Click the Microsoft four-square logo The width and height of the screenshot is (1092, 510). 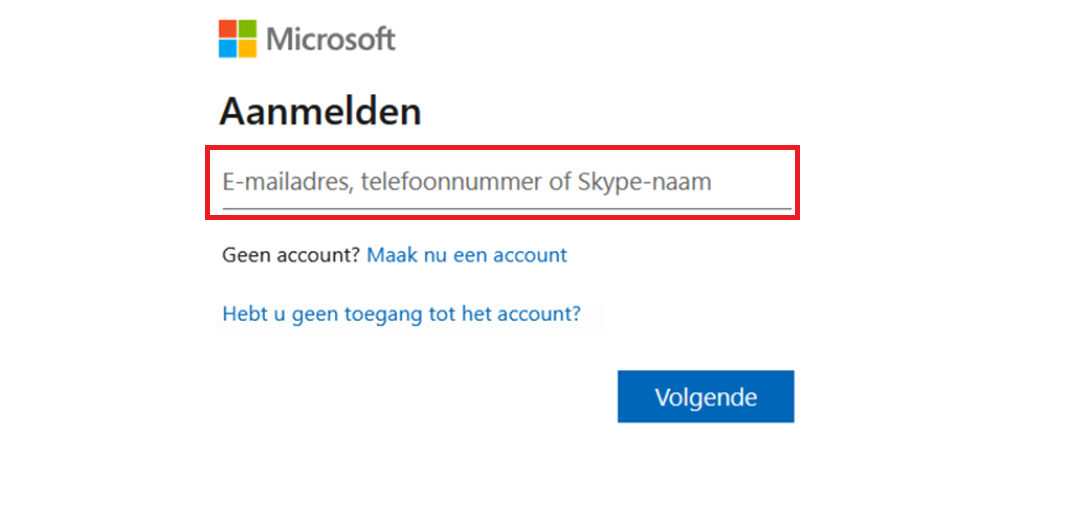[x=238, y=39]
